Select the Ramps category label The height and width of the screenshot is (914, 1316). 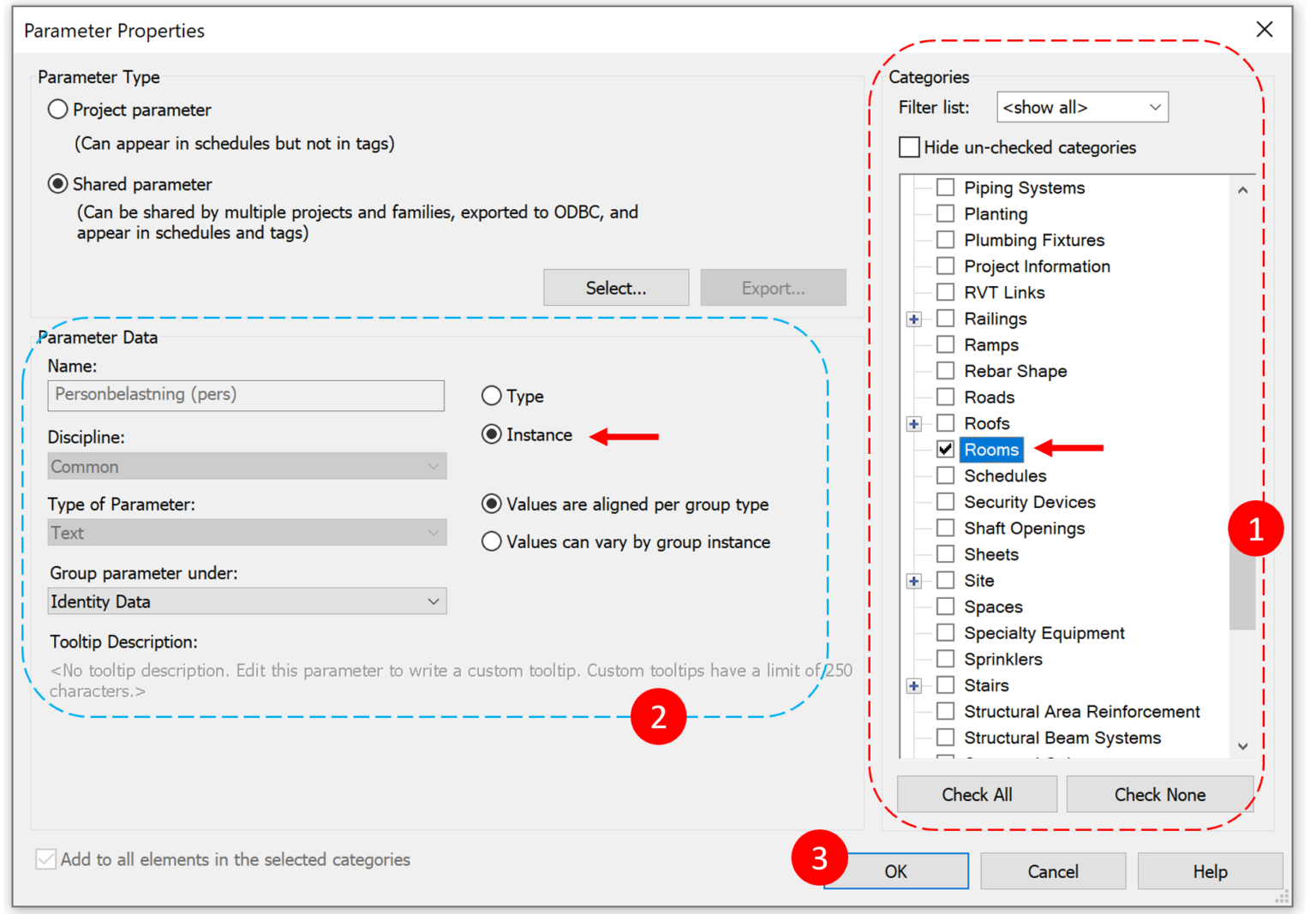click(x=991, y=344)
